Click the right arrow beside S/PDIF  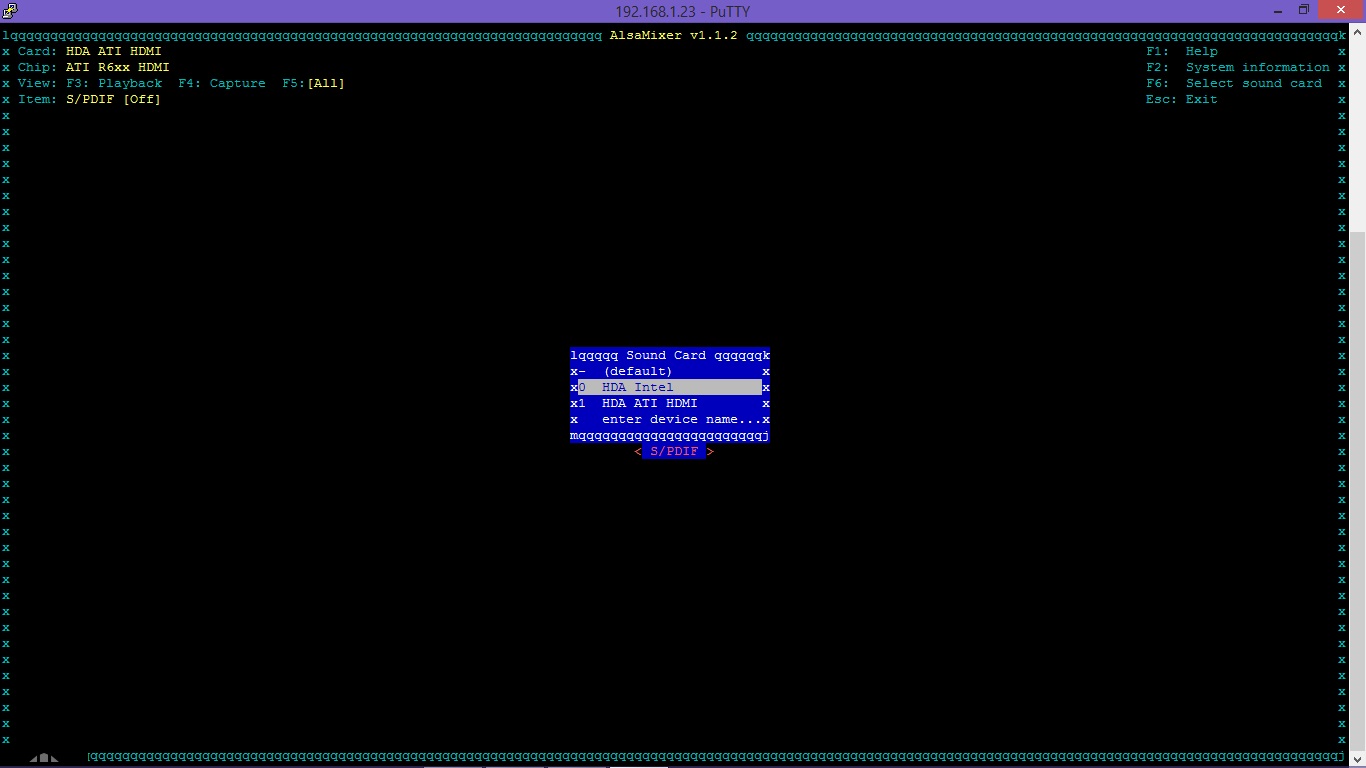pyautogui.click(x=710, y=451)
